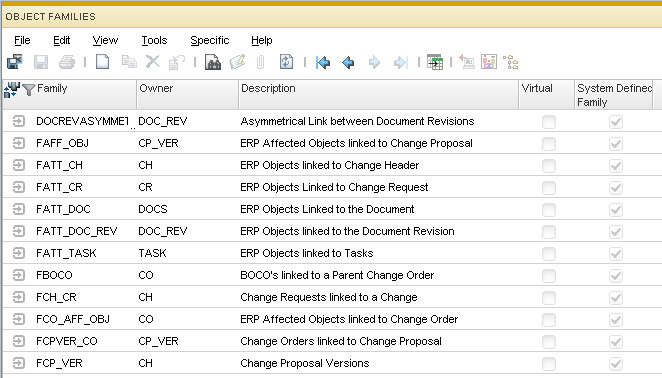
Task: Open the Help menu
Action: (261, 41)
